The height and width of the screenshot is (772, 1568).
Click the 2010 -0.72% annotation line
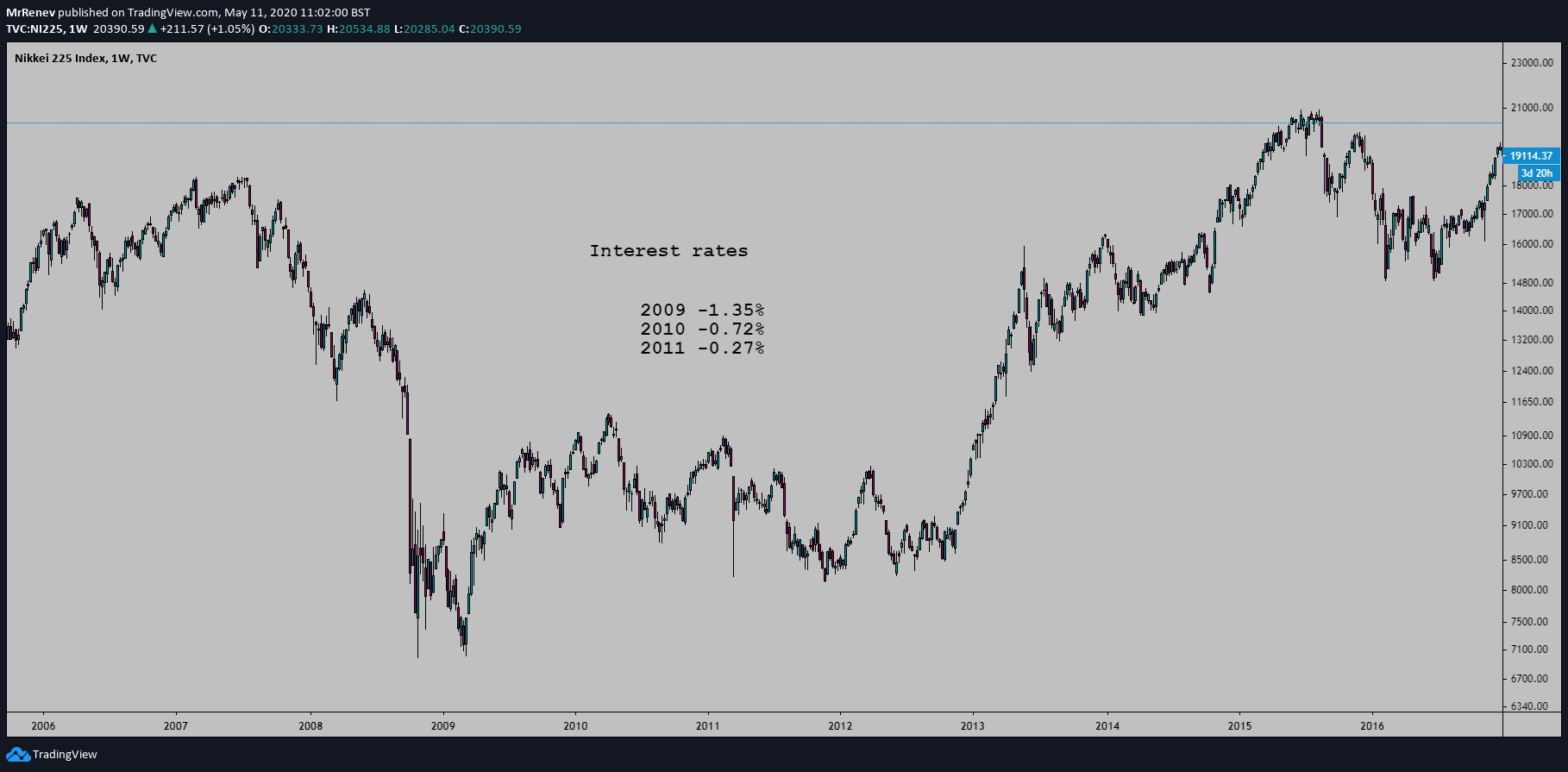(x=702, y=329)
